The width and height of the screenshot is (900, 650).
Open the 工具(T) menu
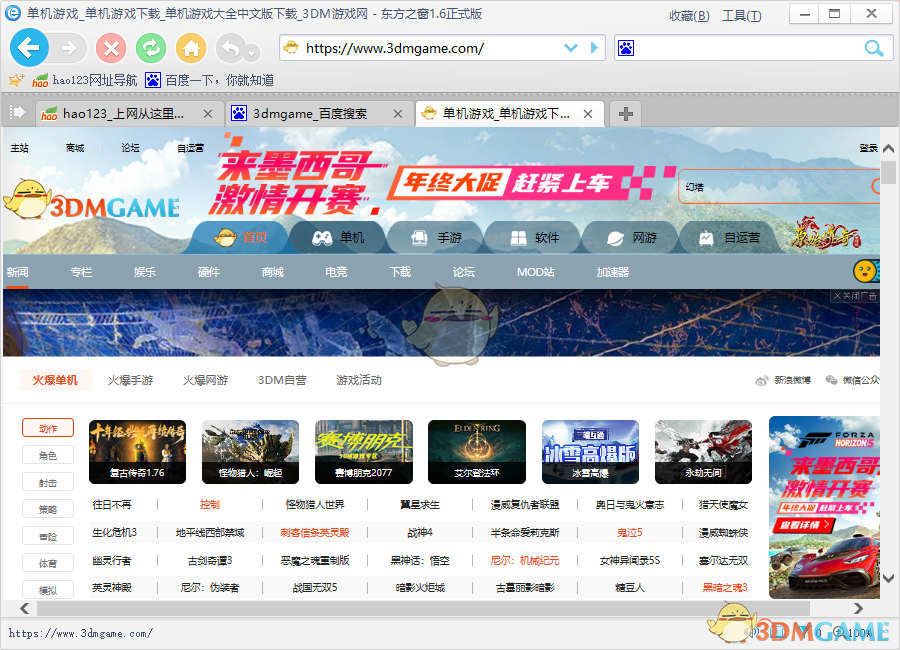pos(742,16)
